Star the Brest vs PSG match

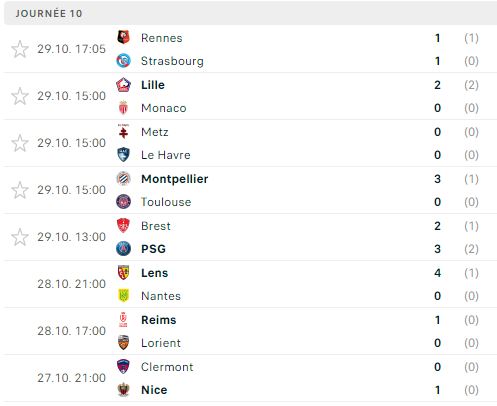coord(20,237)
